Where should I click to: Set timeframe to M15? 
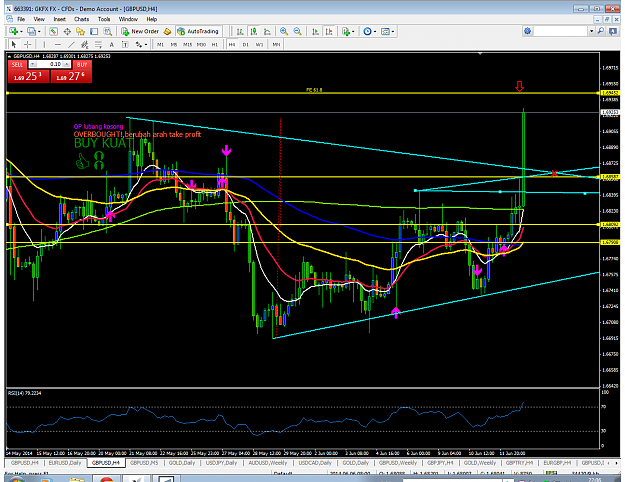click(187, 44)
